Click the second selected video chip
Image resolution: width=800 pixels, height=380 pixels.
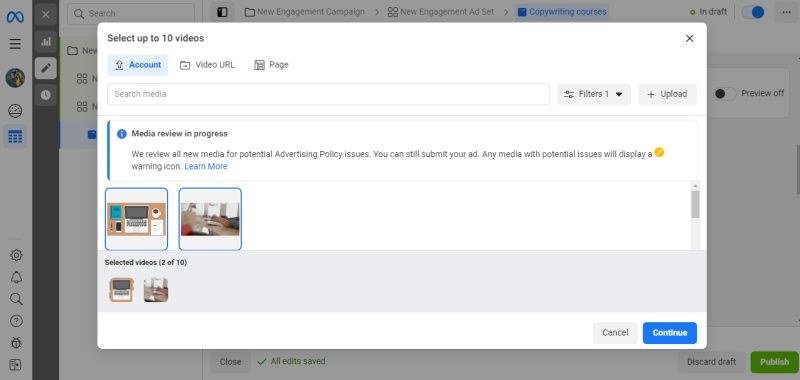click(x=156, y=290)
